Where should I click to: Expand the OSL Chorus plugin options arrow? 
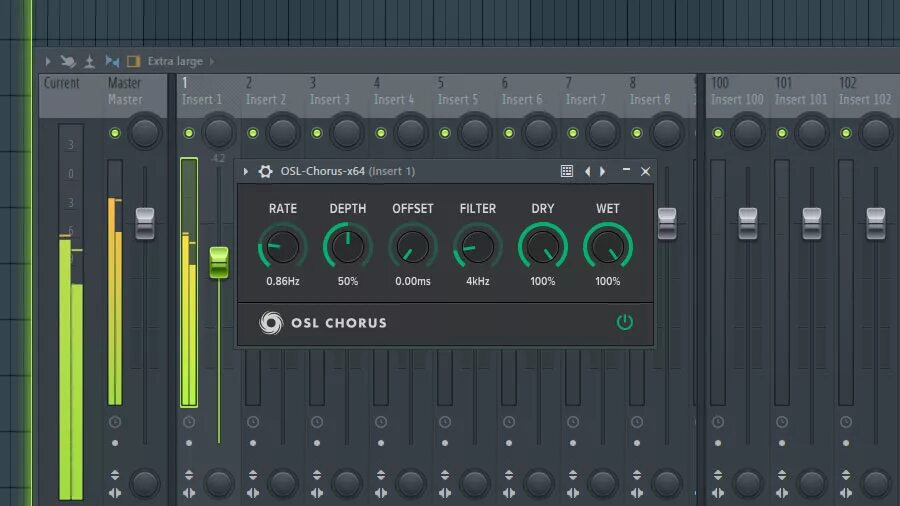click(x=246, y=171)
